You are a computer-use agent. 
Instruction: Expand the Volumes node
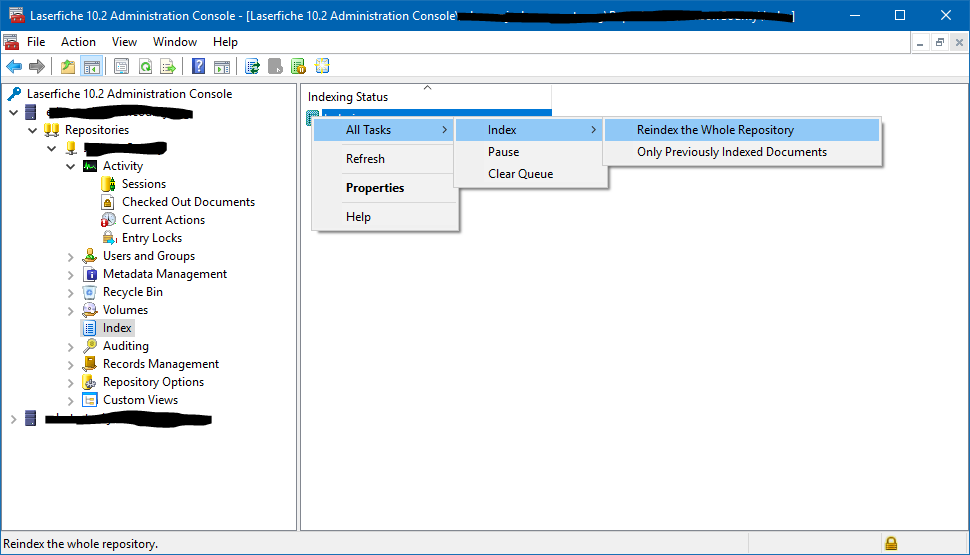(71, 311)
